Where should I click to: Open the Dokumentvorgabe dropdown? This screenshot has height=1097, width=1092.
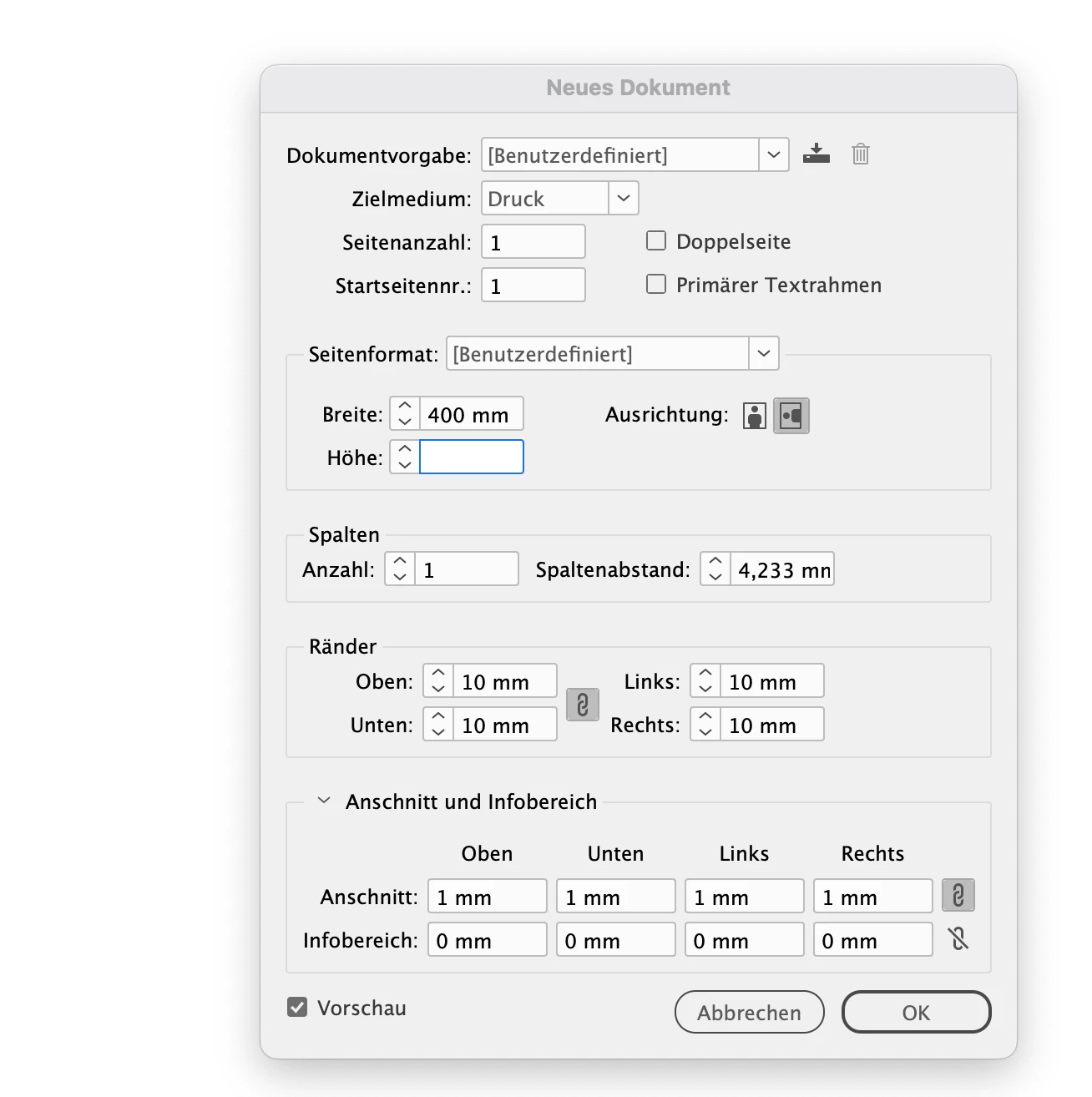[x=774, y=154]
